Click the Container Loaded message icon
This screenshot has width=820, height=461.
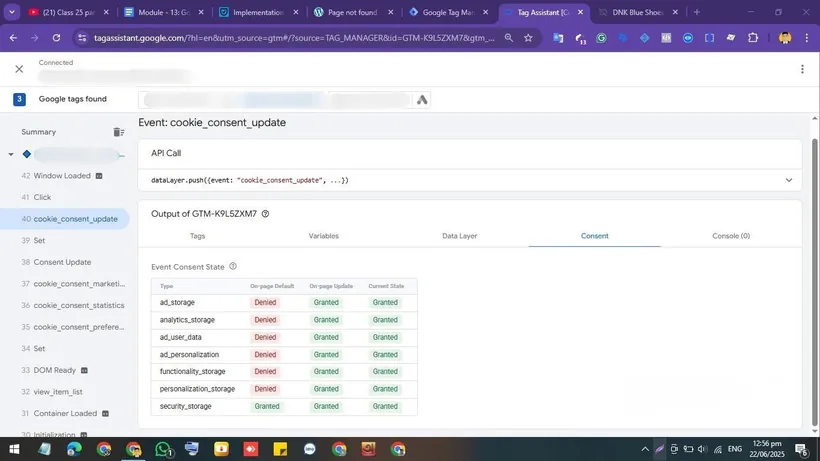coord(105,413)
